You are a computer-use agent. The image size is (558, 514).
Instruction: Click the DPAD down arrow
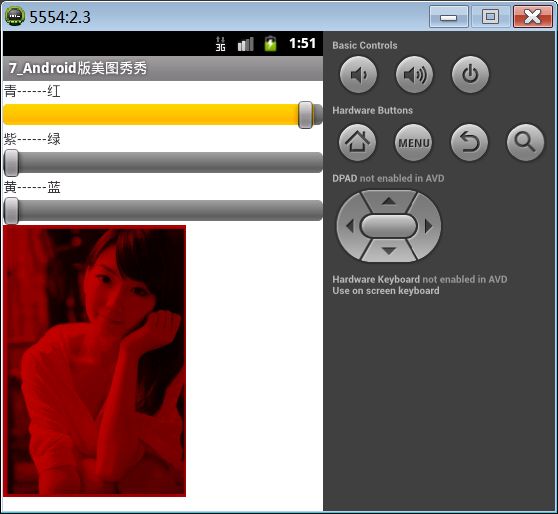389,251
